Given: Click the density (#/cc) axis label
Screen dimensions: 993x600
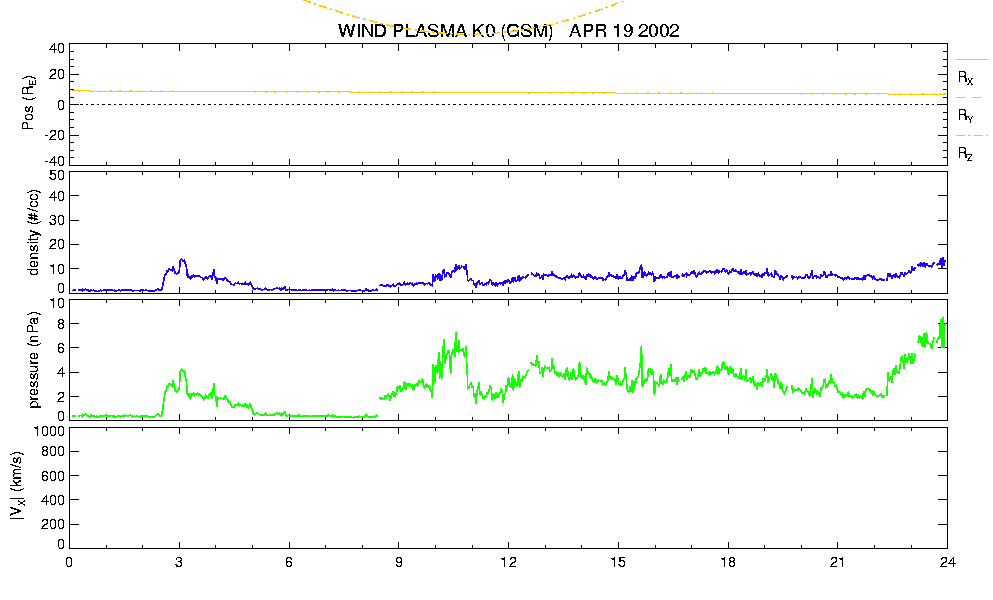Looking at the screenshot, I should click(x=33, y=232).
